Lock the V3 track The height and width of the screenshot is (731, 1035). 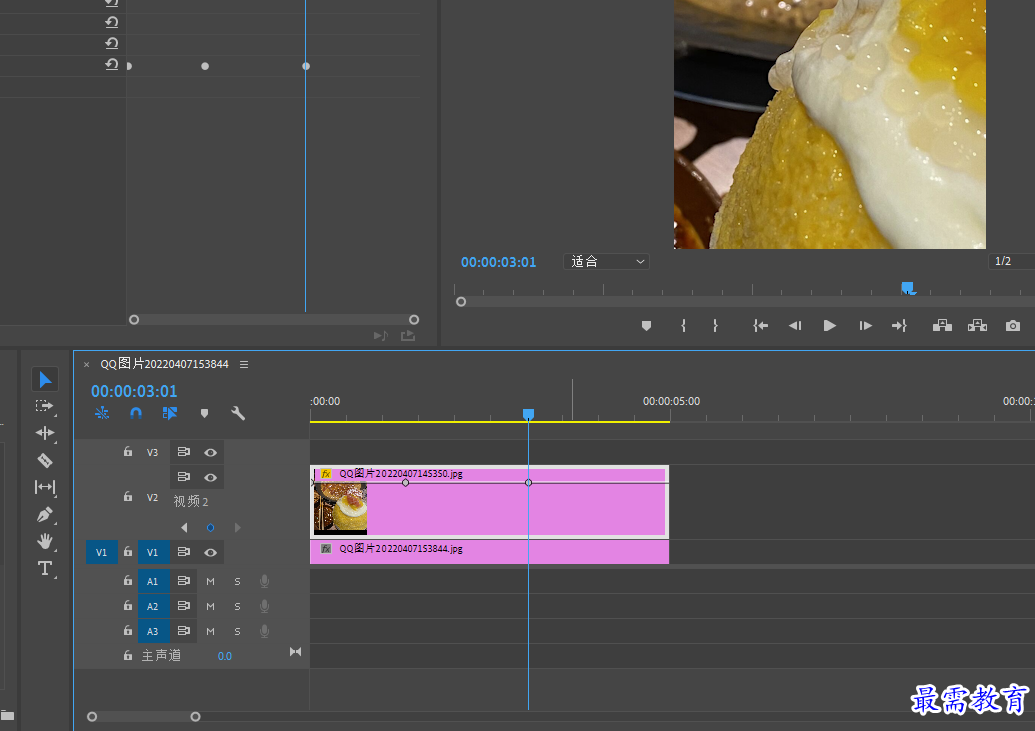coord(127,452)
